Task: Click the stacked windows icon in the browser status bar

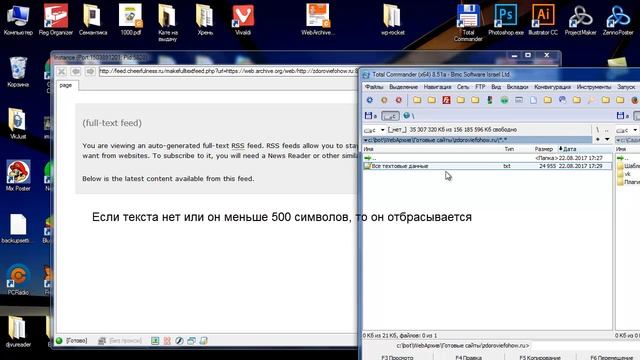Action: (x=191, y=341)
